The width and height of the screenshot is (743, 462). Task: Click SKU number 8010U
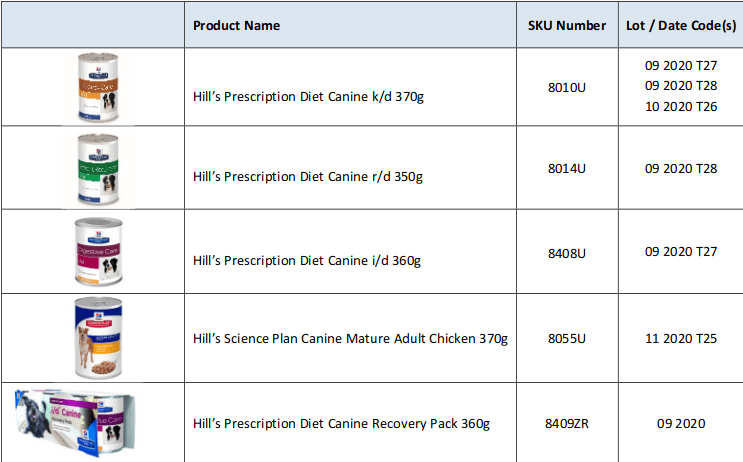pos(567,88)
